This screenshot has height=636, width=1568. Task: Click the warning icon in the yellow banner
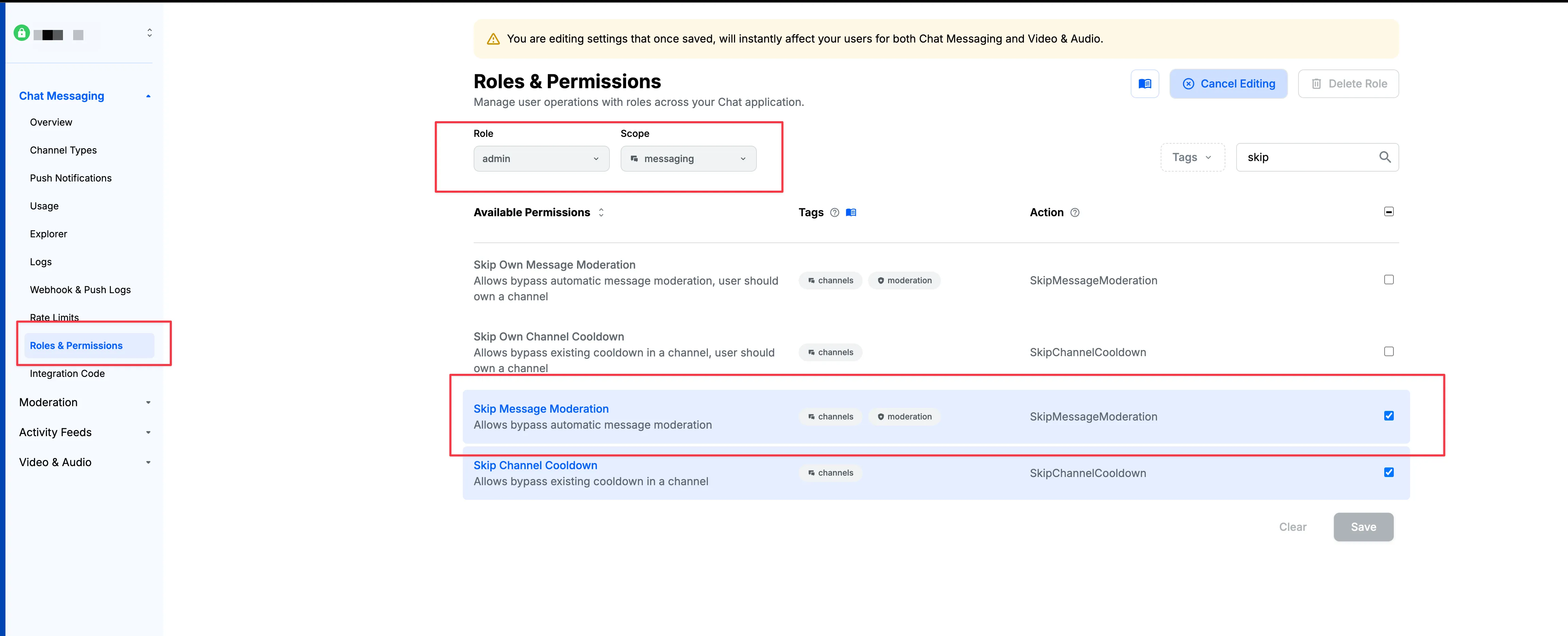493,38
